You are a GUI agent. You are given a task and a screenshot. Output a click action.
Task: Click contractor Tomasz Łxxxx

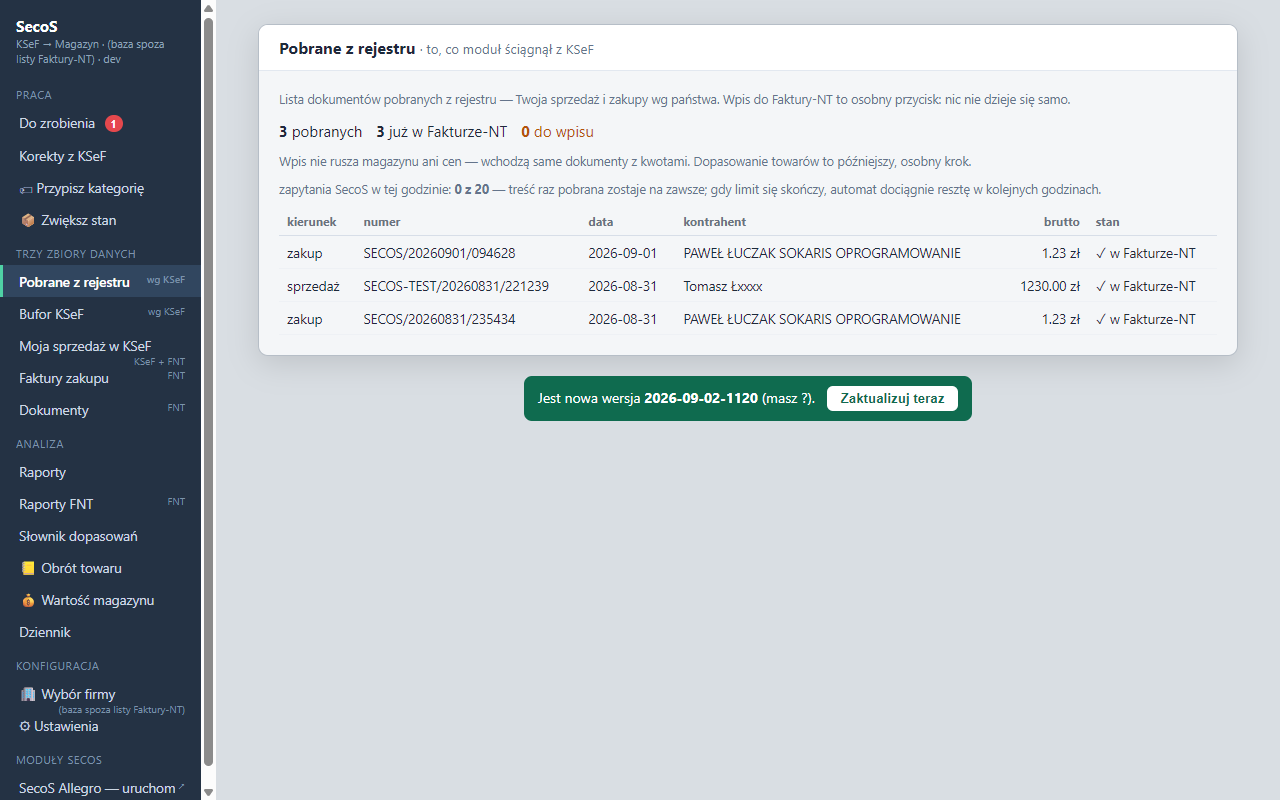723,286
